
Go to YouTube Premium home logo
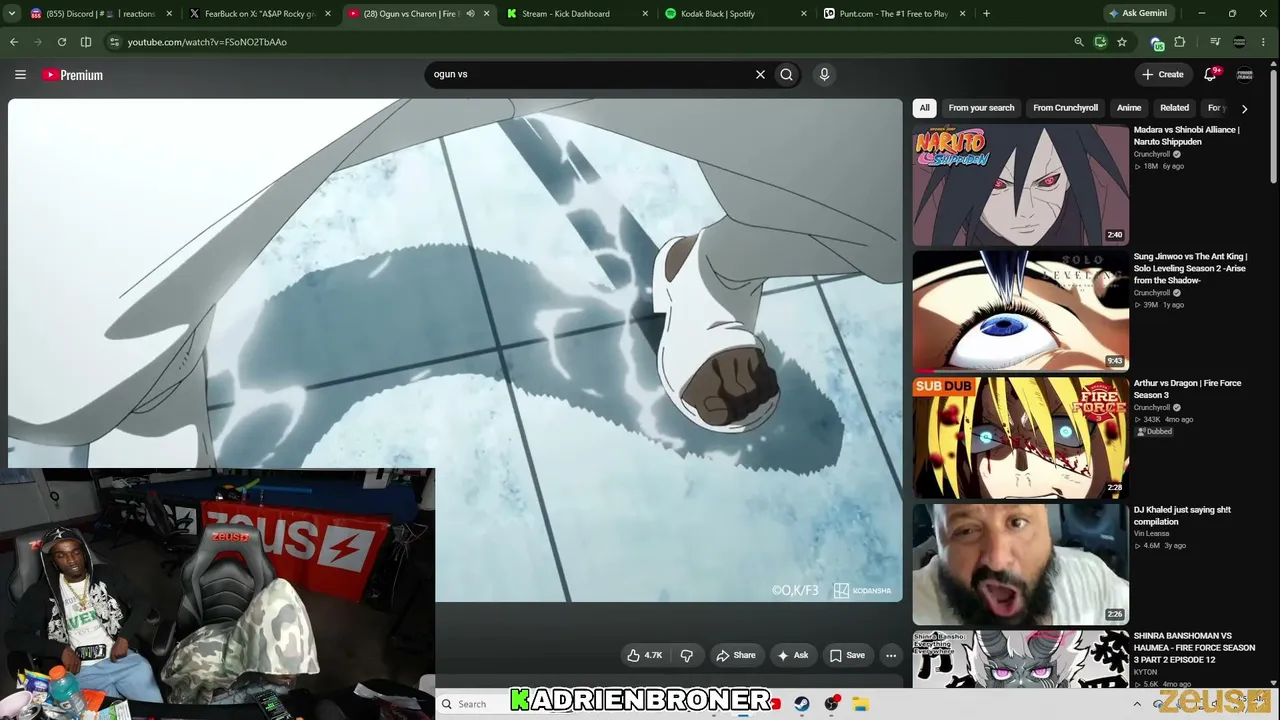tap(72, 75)
